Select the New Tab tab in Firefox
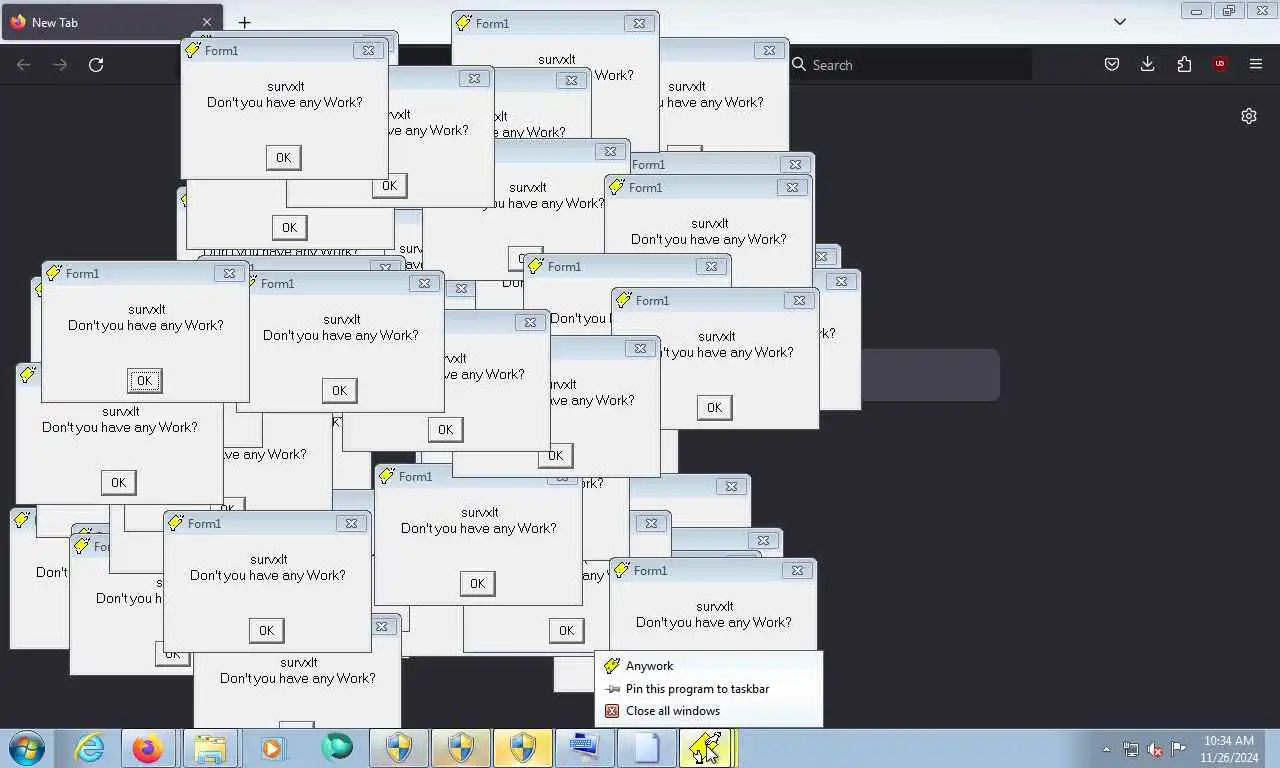 tap(112, 22)
